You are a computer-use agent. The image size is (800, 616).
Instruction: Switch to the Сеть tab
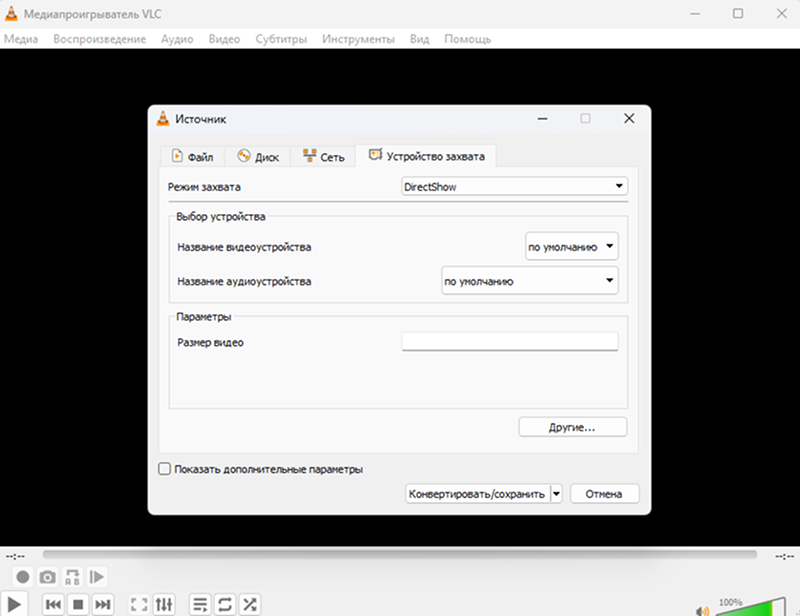pyautogui.click(x=323, y=157)
